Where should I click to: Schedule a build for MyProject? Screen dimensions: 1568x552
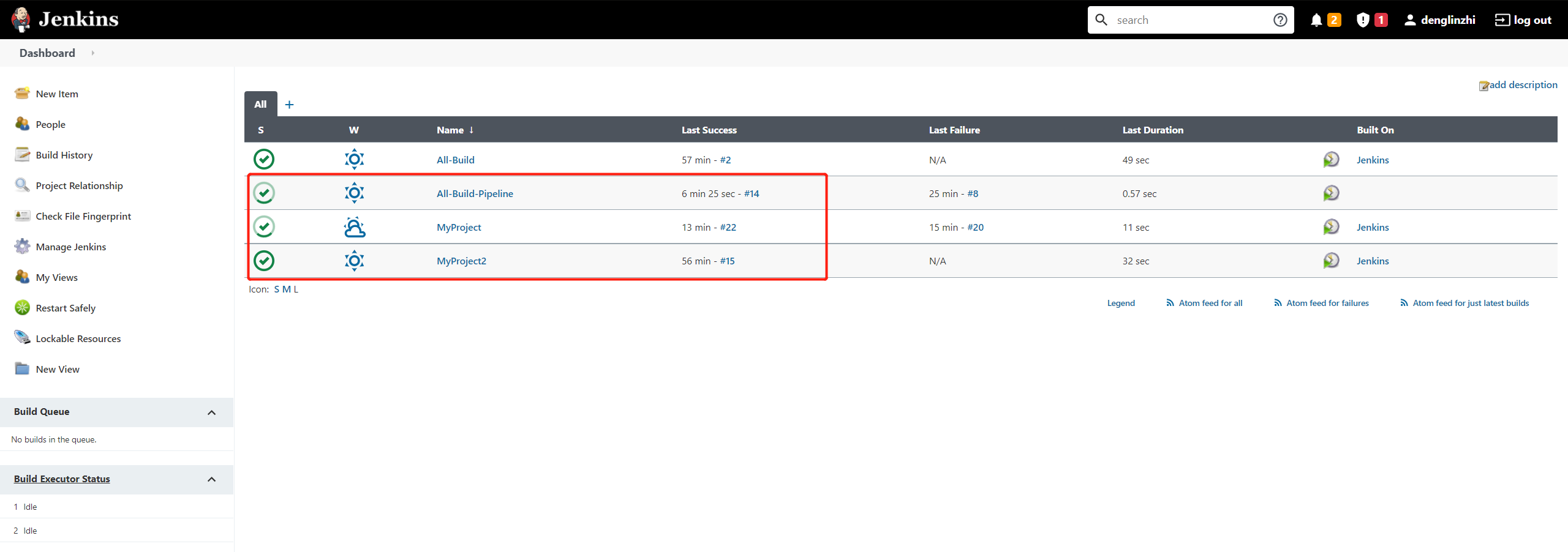(x=1331, y=227)
